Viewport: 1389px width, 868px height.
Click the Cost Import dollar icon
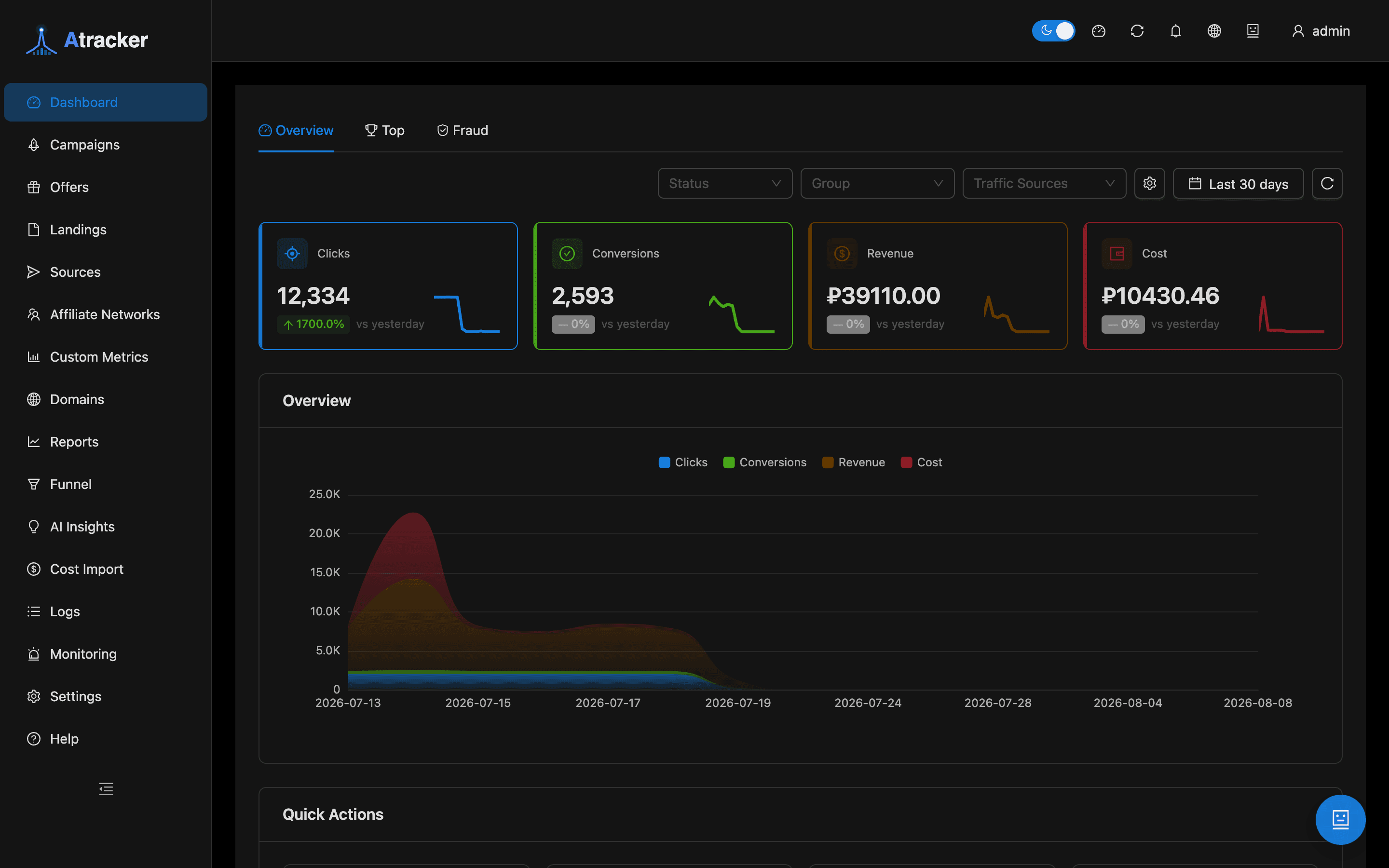(34, 570)
